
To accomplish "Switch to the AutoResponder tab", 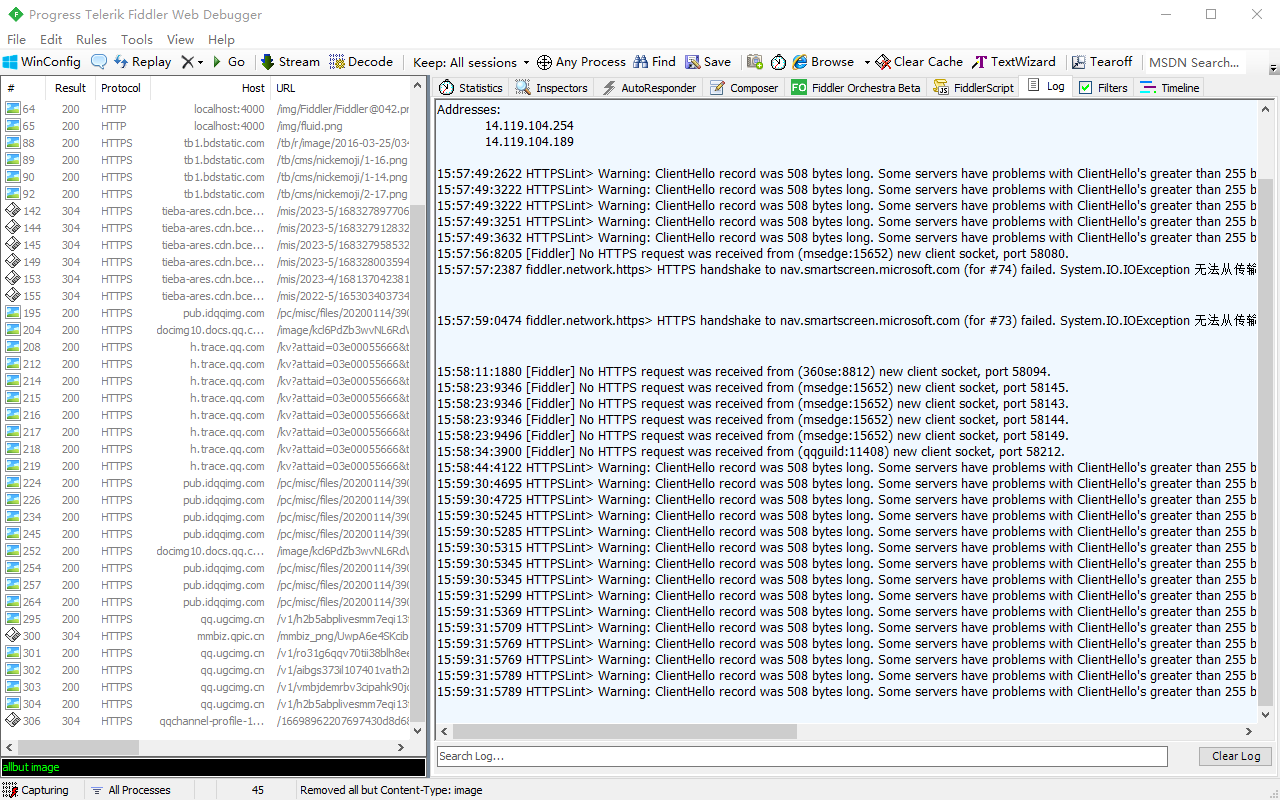I will point(648,88).
